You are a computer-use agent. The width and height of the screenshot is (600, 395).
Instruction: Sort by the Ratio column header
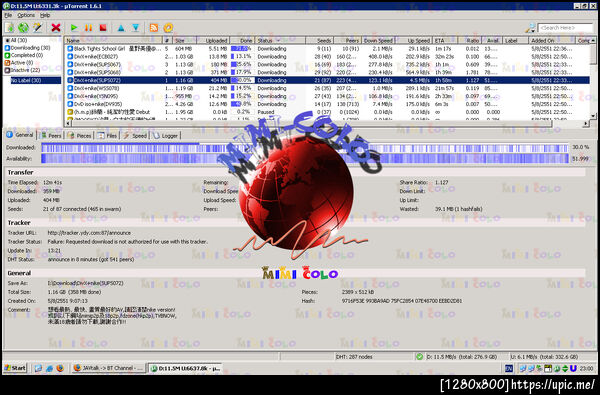tap(470, 40)
